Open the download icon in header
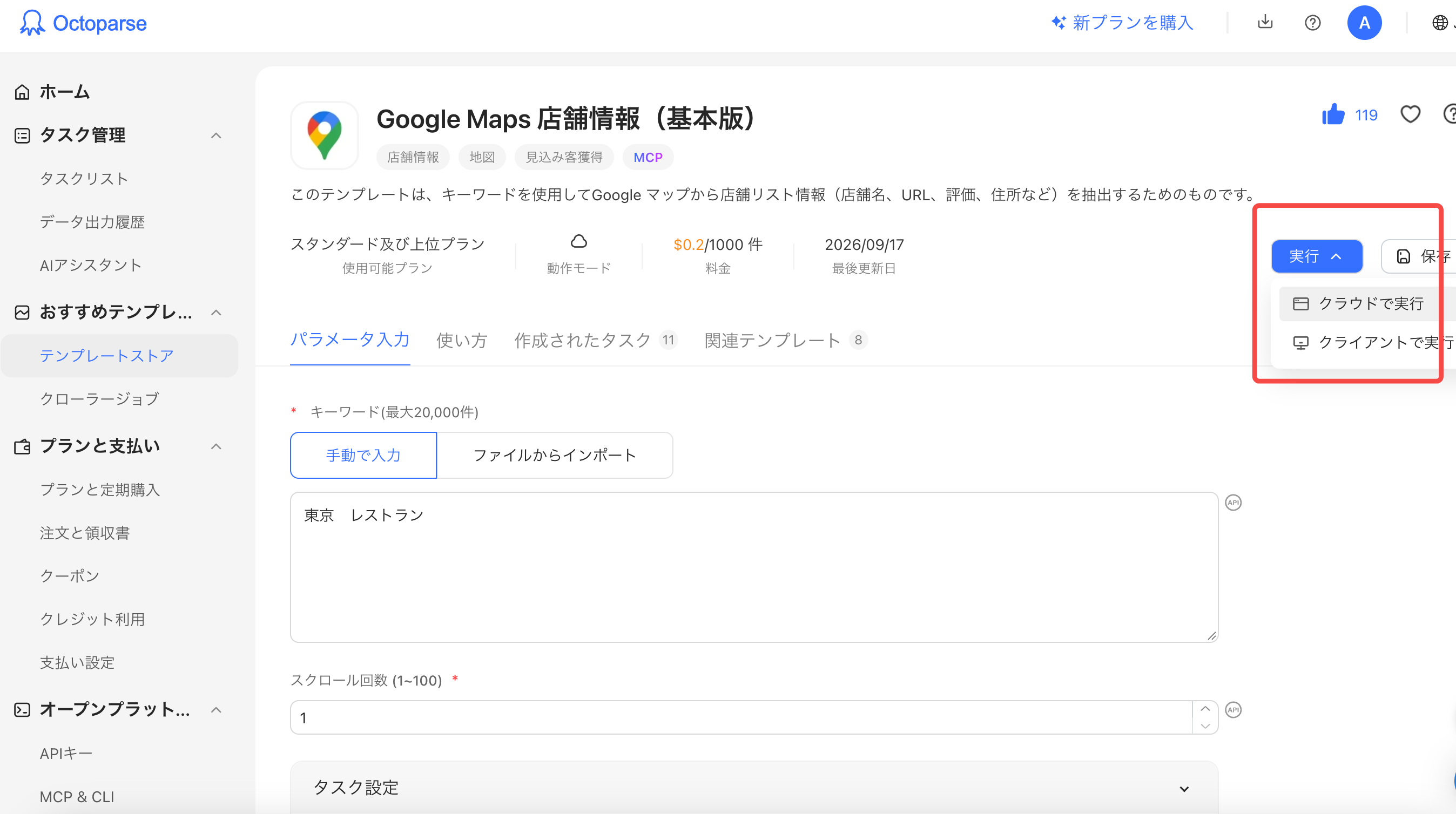Viewport: 1456px width, 814px height. [1265, 23]
